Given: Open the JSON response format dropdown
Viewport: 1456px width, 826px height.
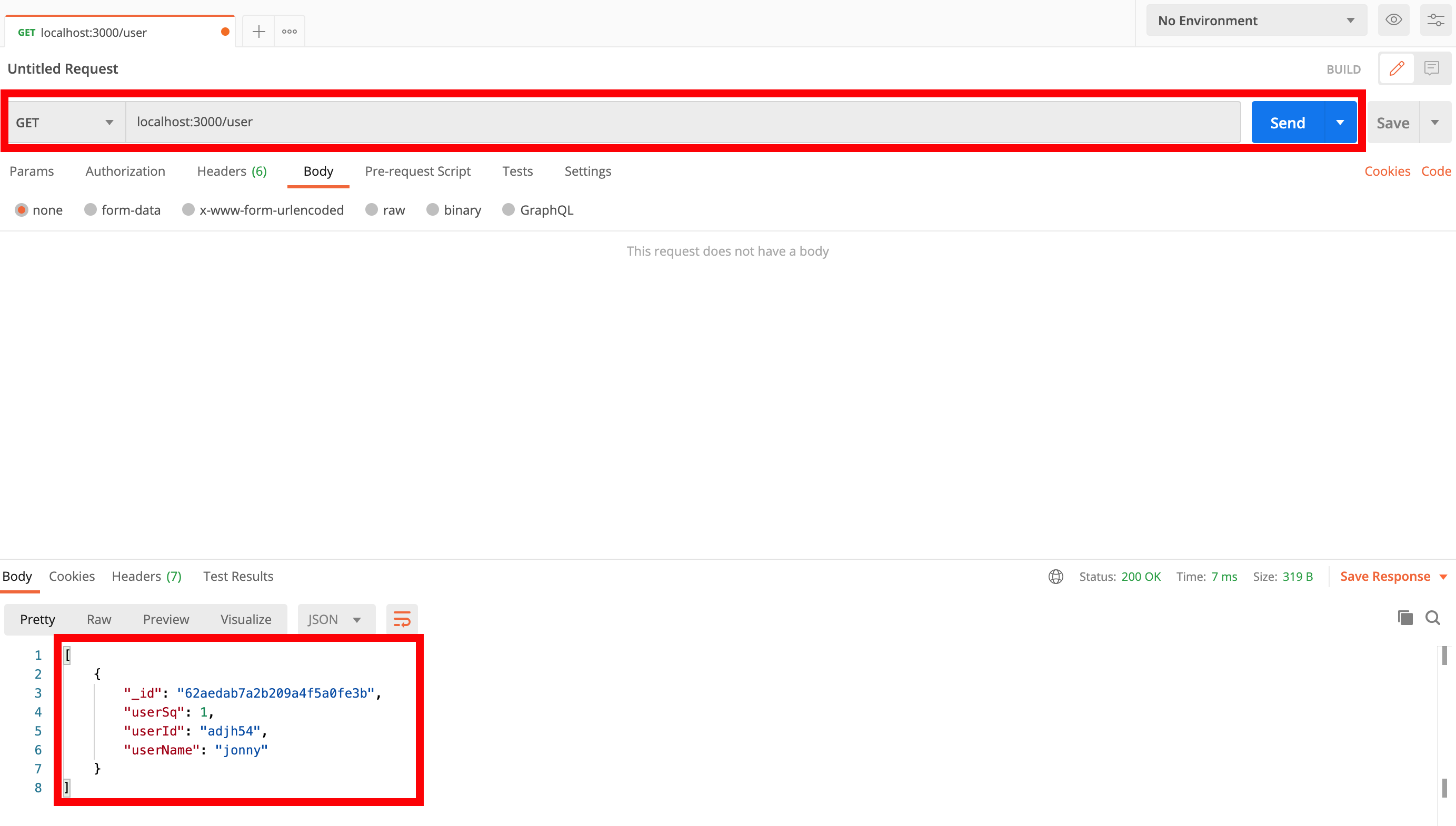Looking at the screenshot, I should click(x=335, y=619).
